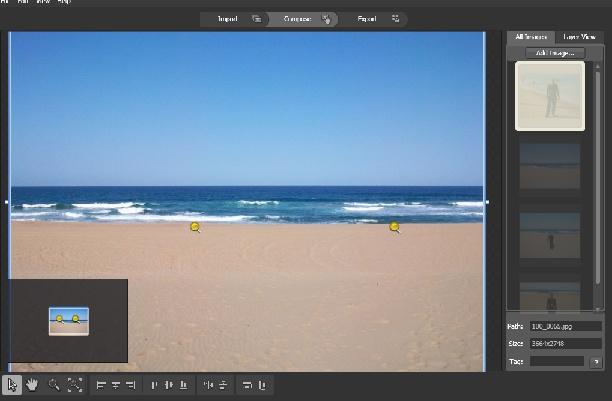Select the third thumbnail with distant person
The width and height of the screenshot is (612, 401).
click(x=550, y=235)
